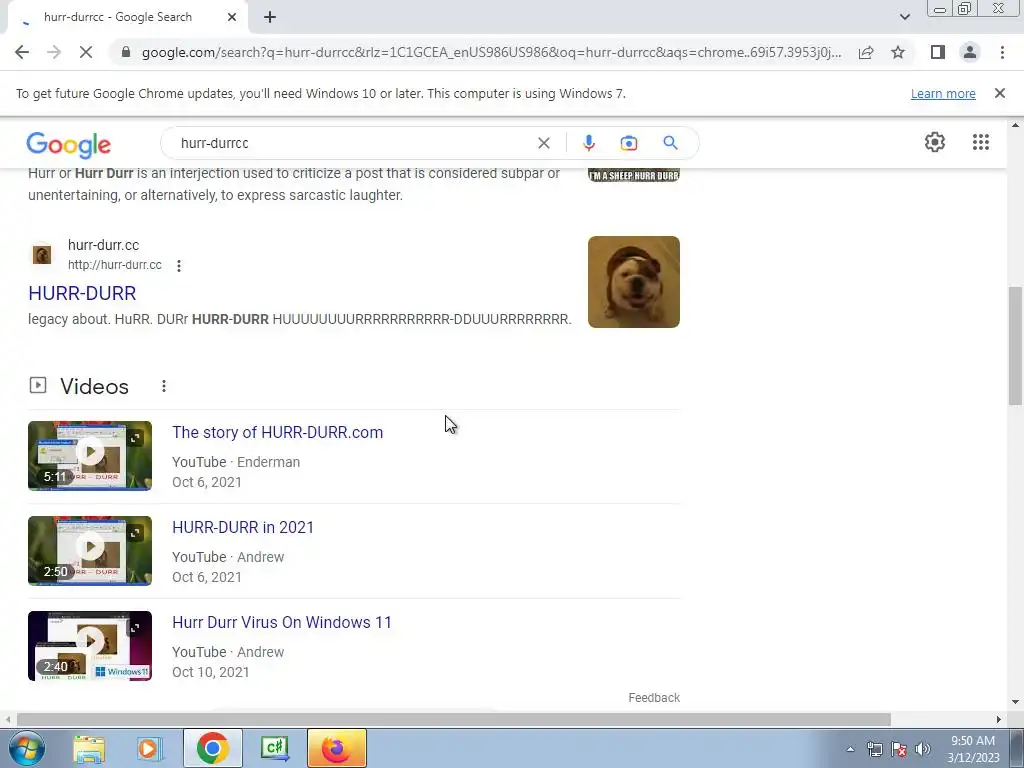Open Firefox from the taskbar
The image size is (1024, 768).
pos(336,748)
